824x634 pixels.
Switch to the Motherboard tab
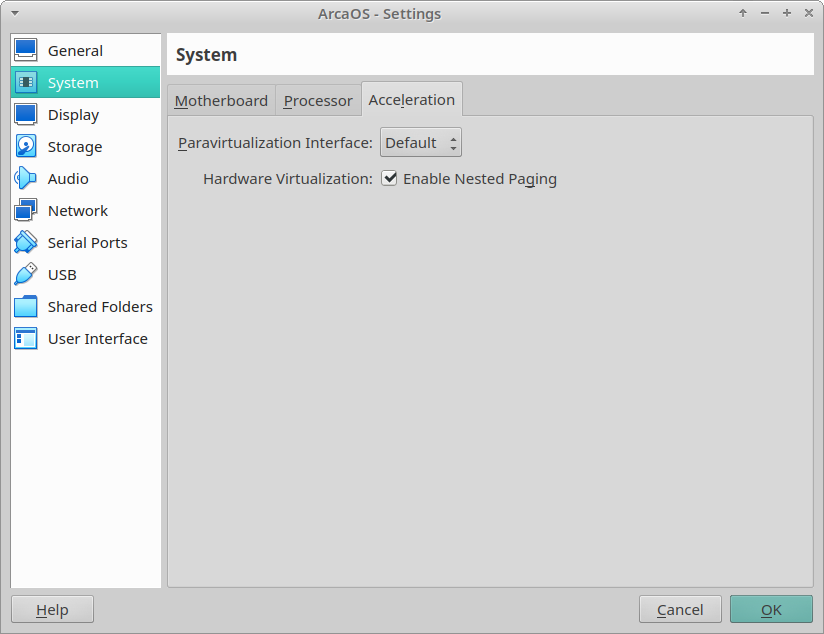click(x=221, y=101)
